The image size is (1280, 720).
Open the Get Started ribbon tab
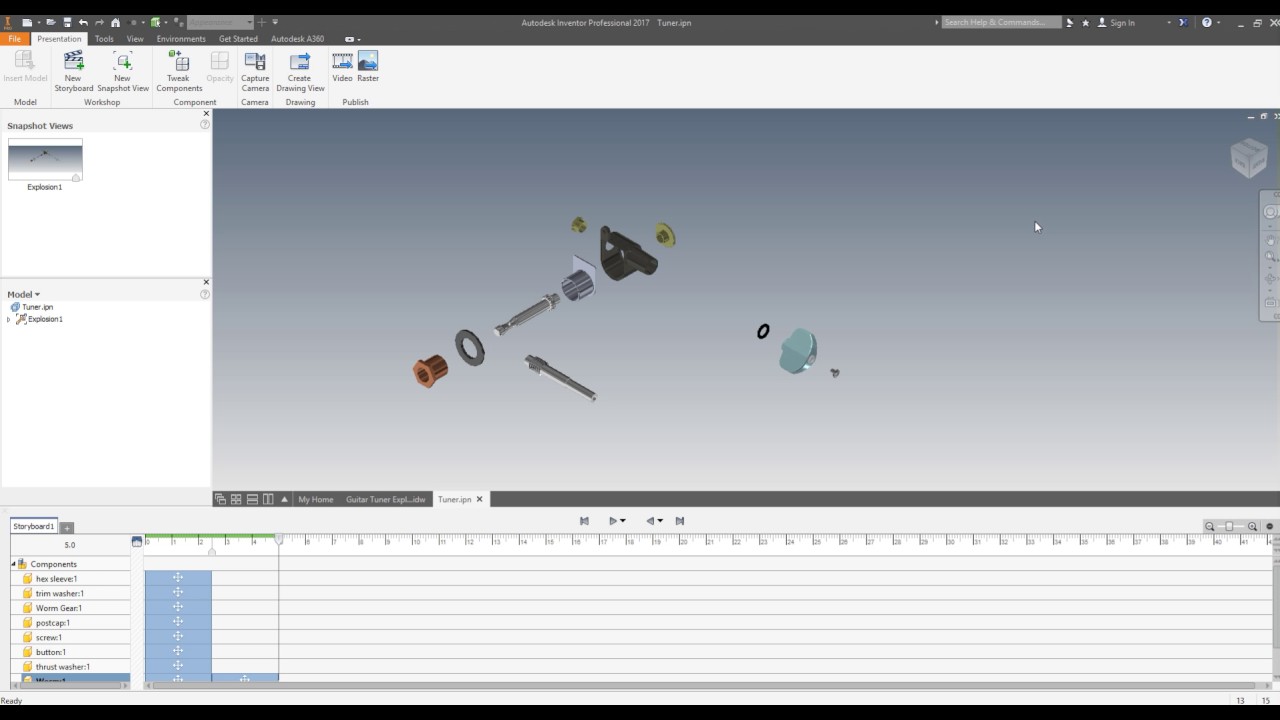point(238,39)
